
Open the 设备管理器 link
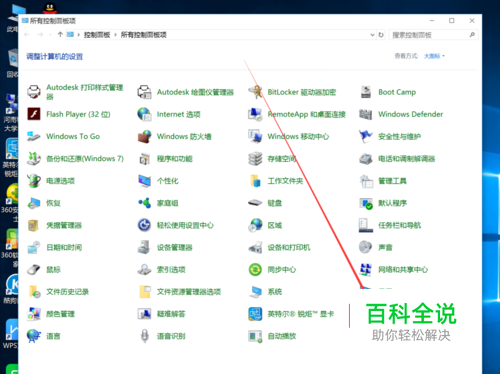pyautogui.click(x=175, y=247)
